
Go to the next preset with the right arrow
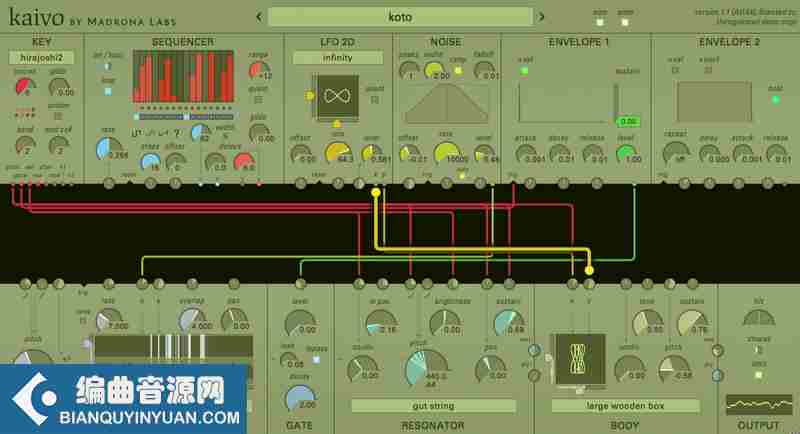pyautogui.click(x=541, y=17)
